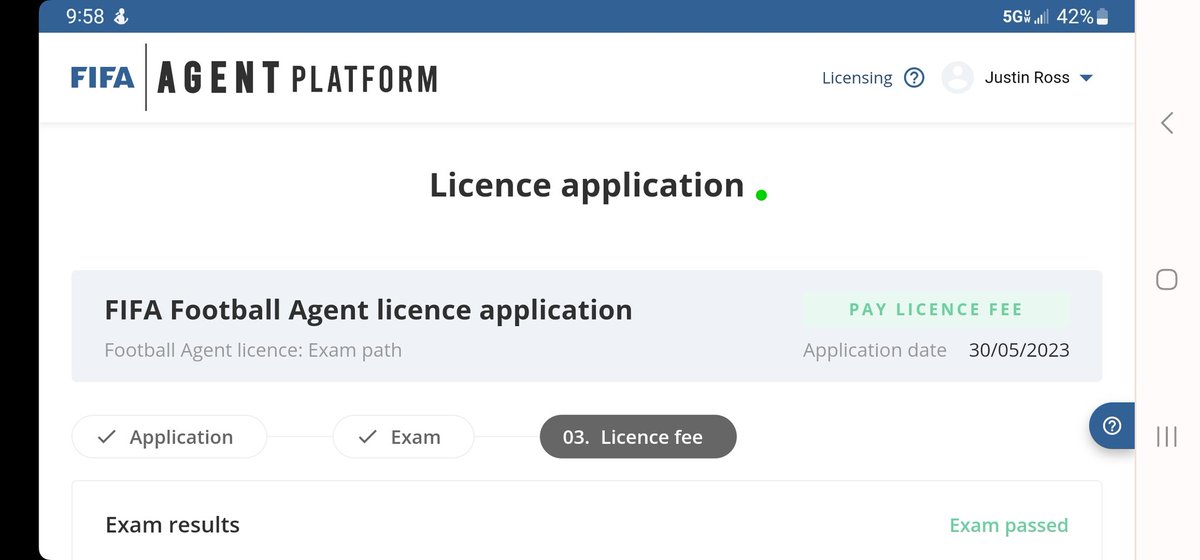This screenshot has width=1200, height=560.
Task: Click the Justin Ross profile avatar
Action: coord(958,78)
